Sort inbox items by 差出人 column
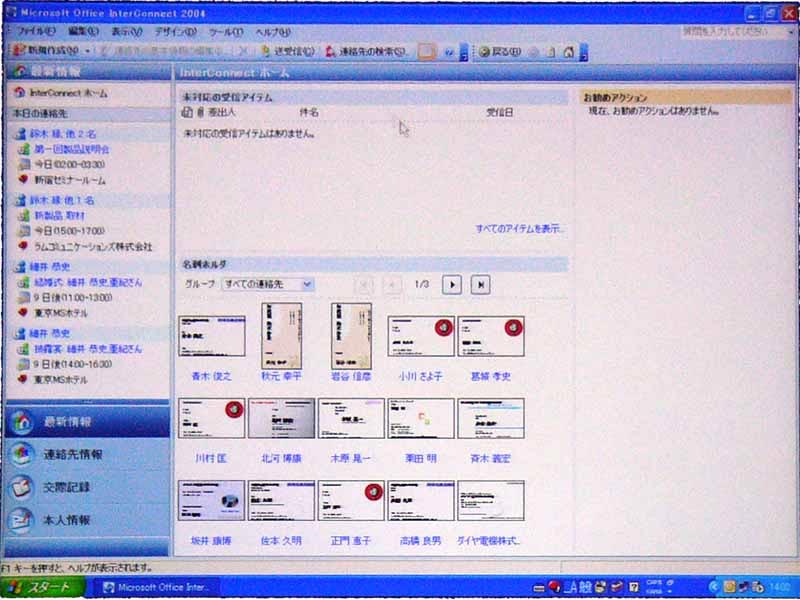The image size is (800, 600). coord(221,112)
